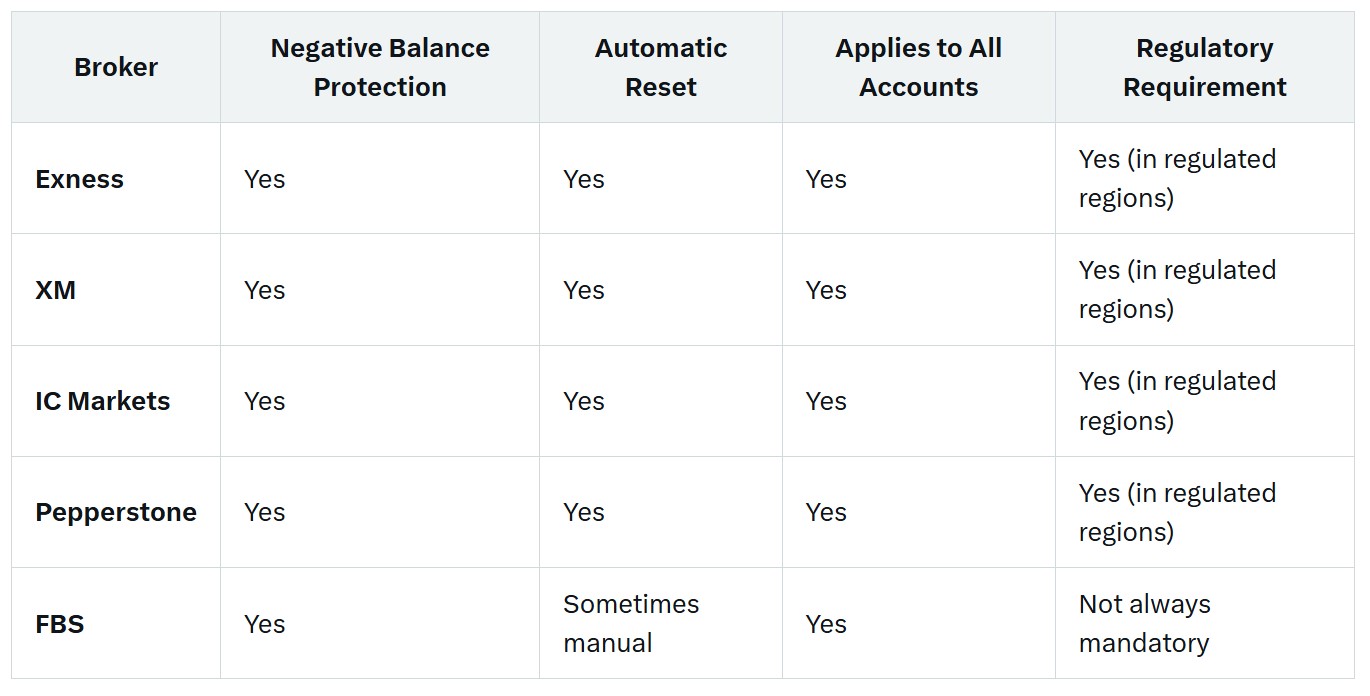Select the Exness broker name
Screen dimensions: 1370x696
coord(80,179)
